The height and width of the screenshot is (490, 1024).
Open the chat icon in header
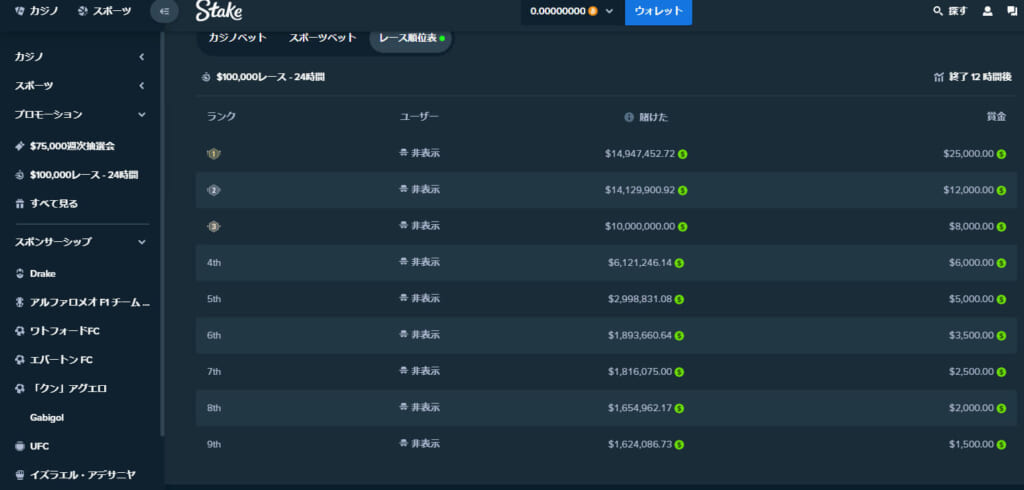click(1012, 11)
